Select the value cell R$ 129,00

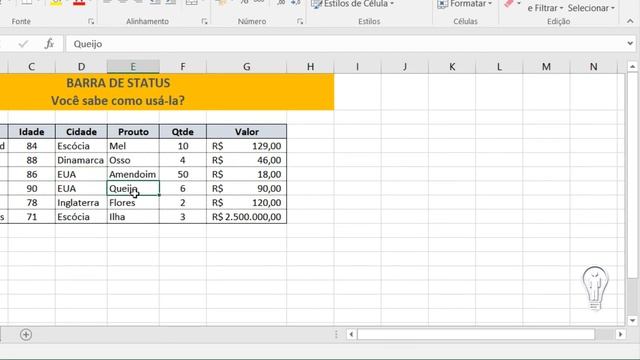click(247, 146)
